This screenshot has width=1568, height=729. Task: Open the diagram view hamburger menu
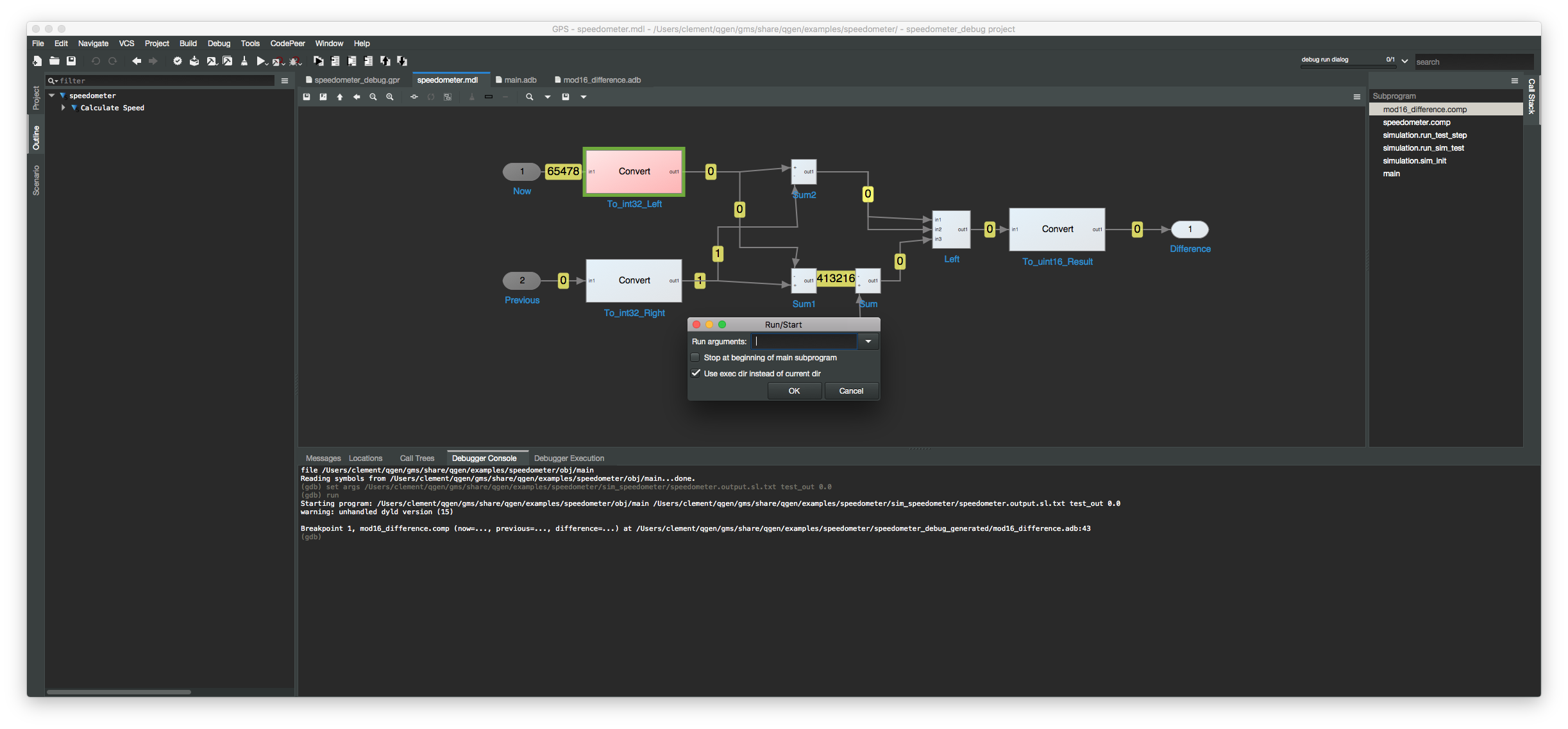[1357, 97]
